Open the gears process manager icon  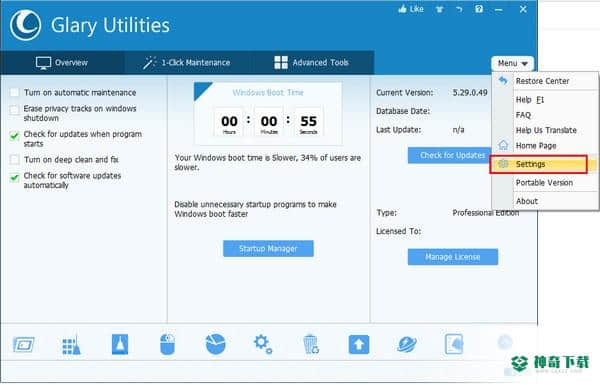pyautogui.click(x=263, y=344)
